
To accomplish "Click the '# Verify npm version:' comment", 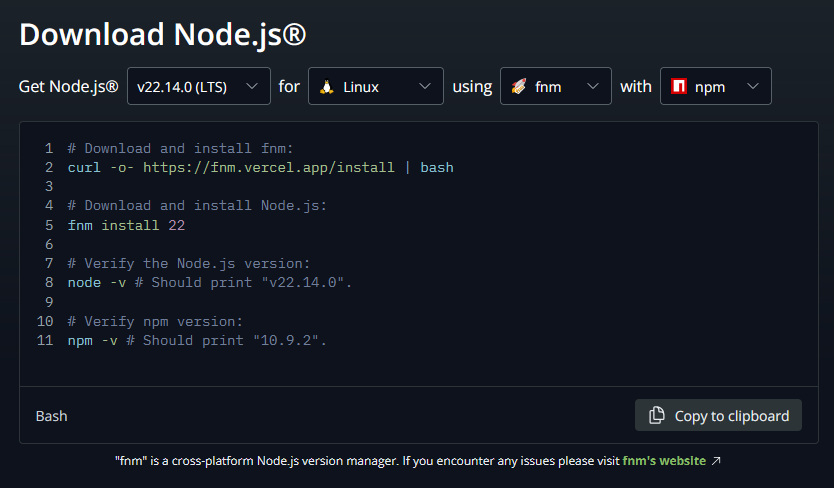I will click(x=155, y=322).
